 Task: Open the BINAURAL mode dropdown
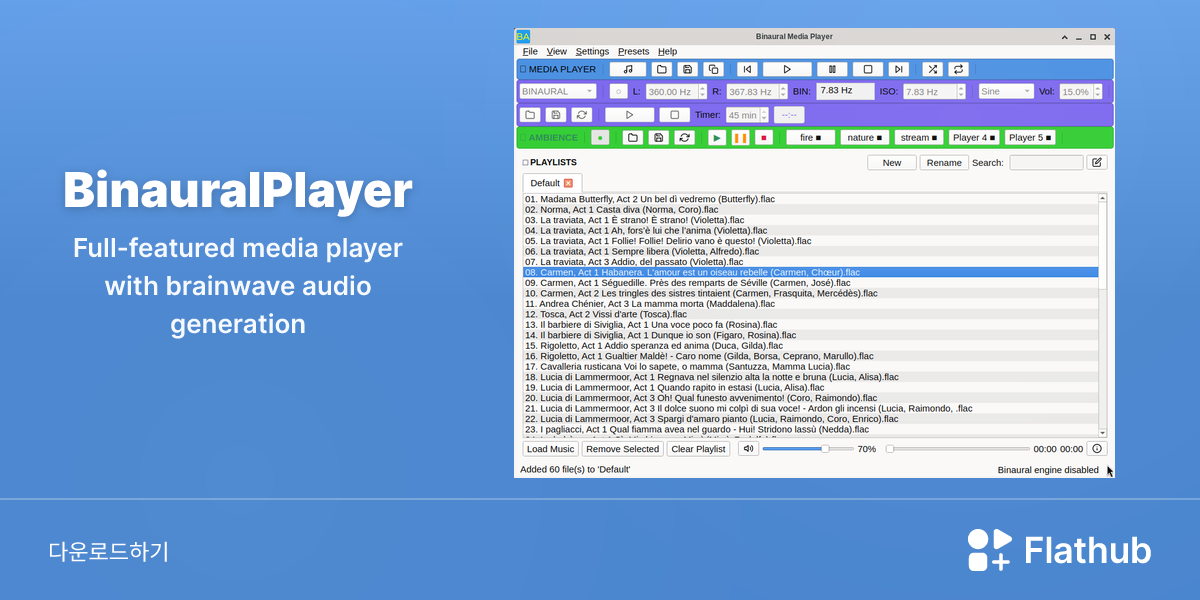pyautogui.click(x=558, y=91)
